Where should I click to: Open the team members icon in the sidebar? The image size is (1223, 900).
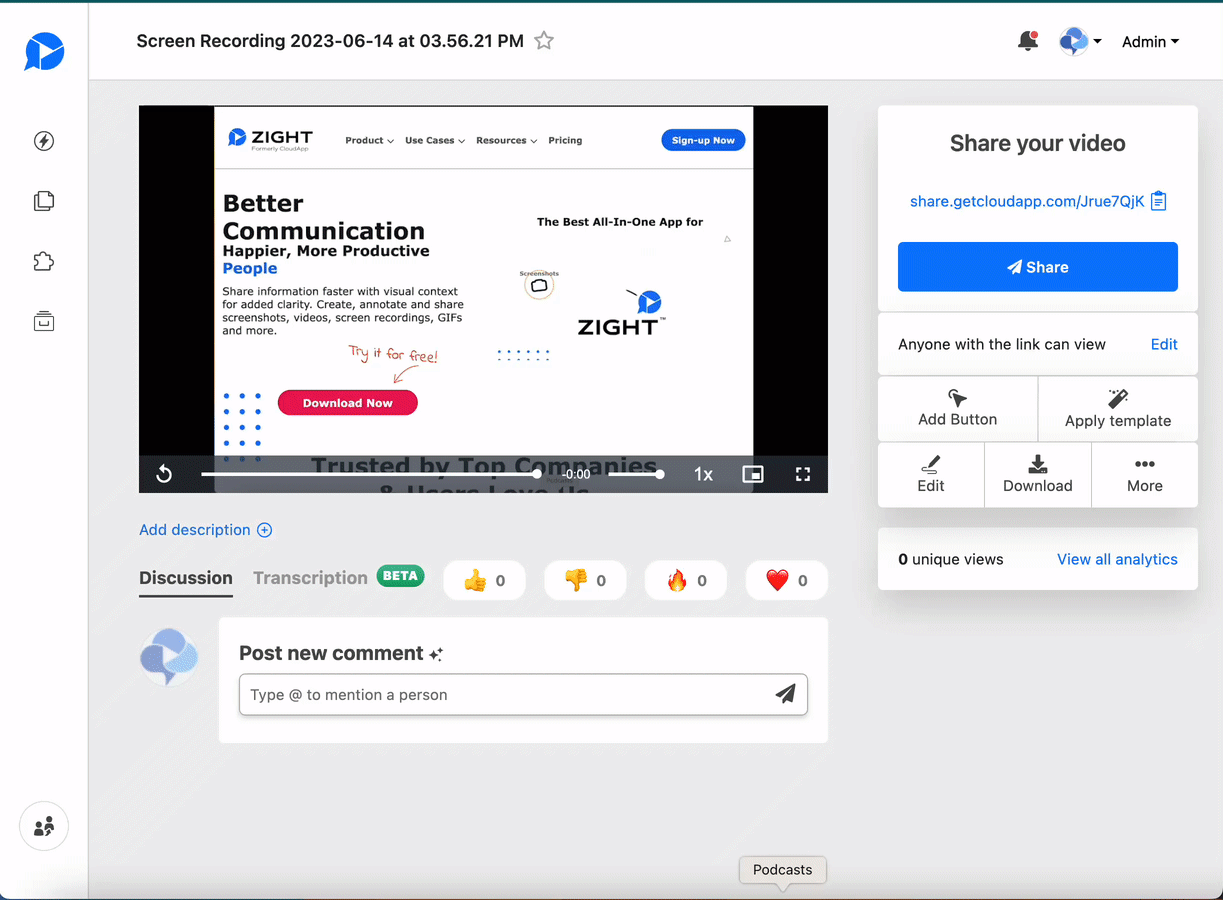click(x=44, y=827)
